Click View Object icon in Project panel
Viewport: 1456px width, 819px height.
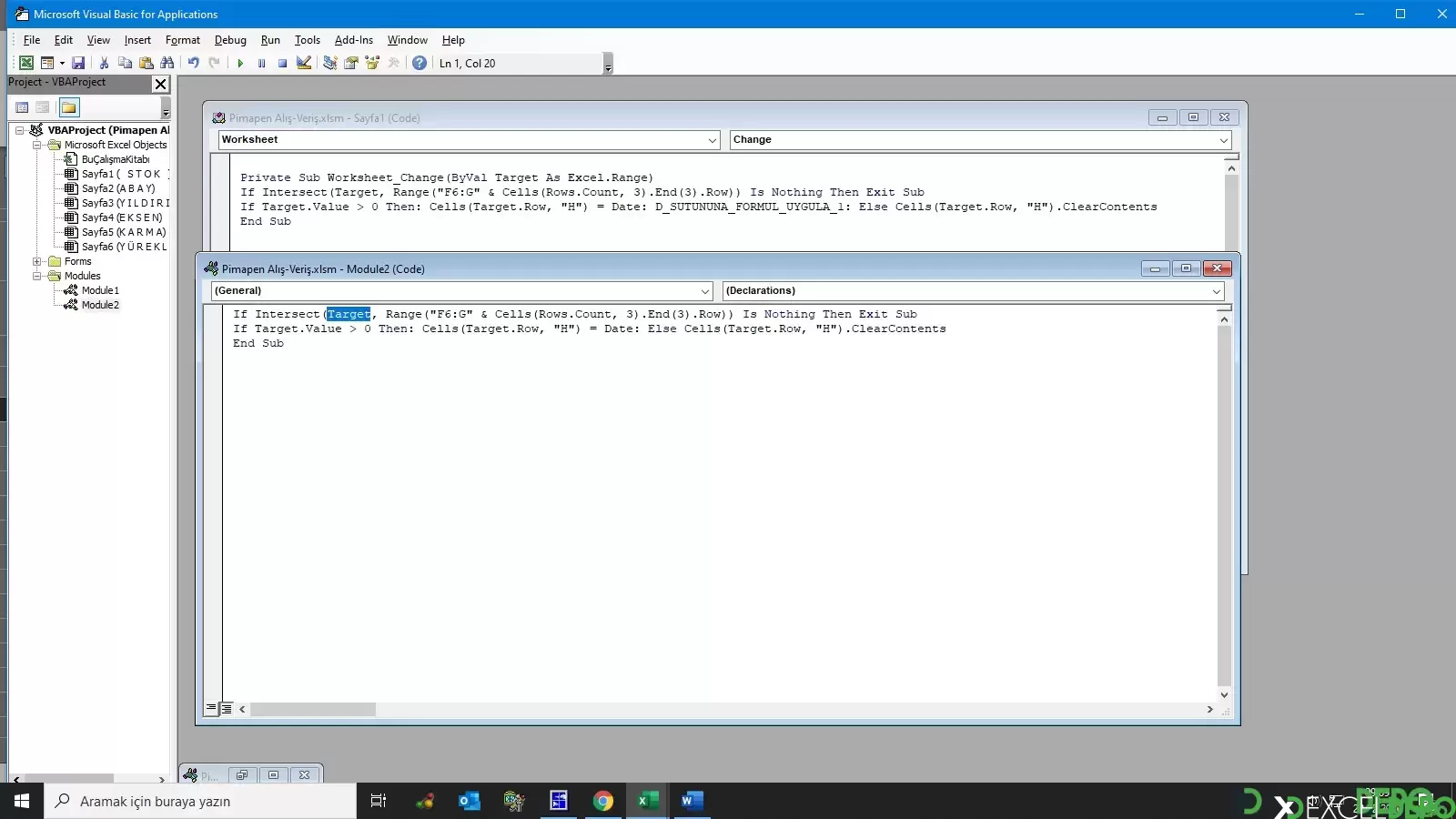coord(43,107)
